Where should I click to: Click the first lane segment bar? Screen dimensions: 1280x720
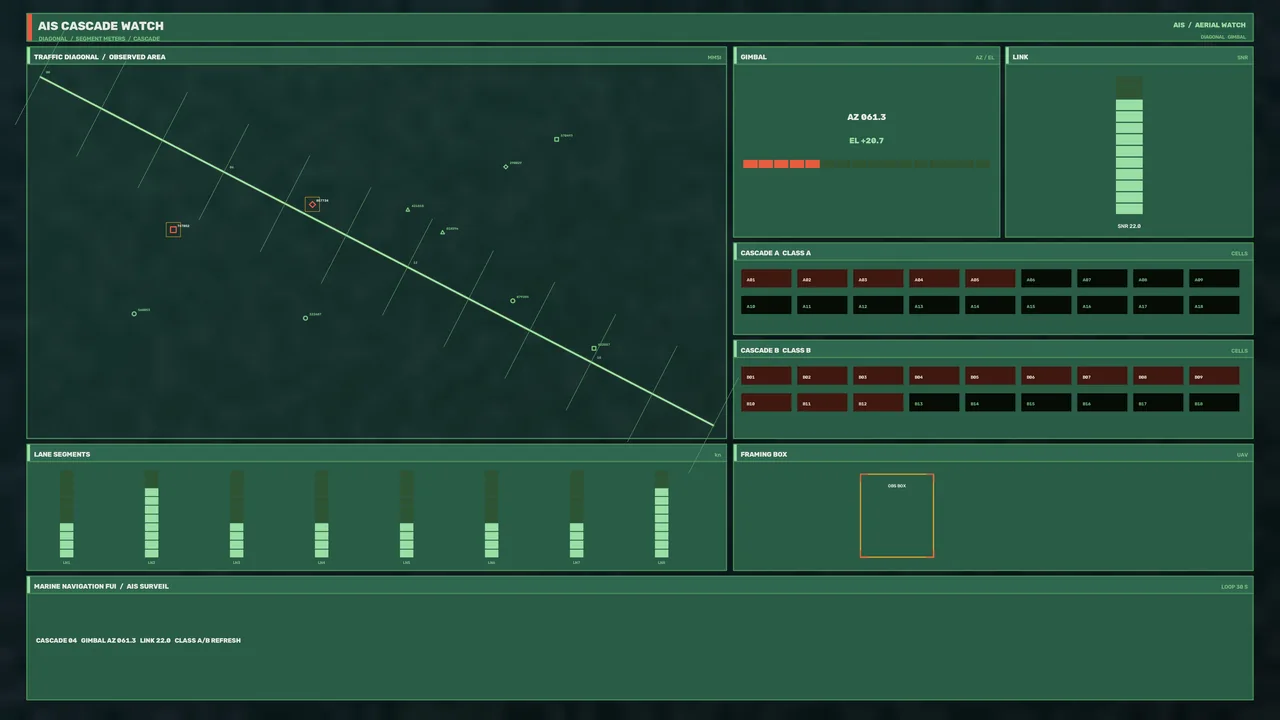pyautogui.click(x=66, y=514)
